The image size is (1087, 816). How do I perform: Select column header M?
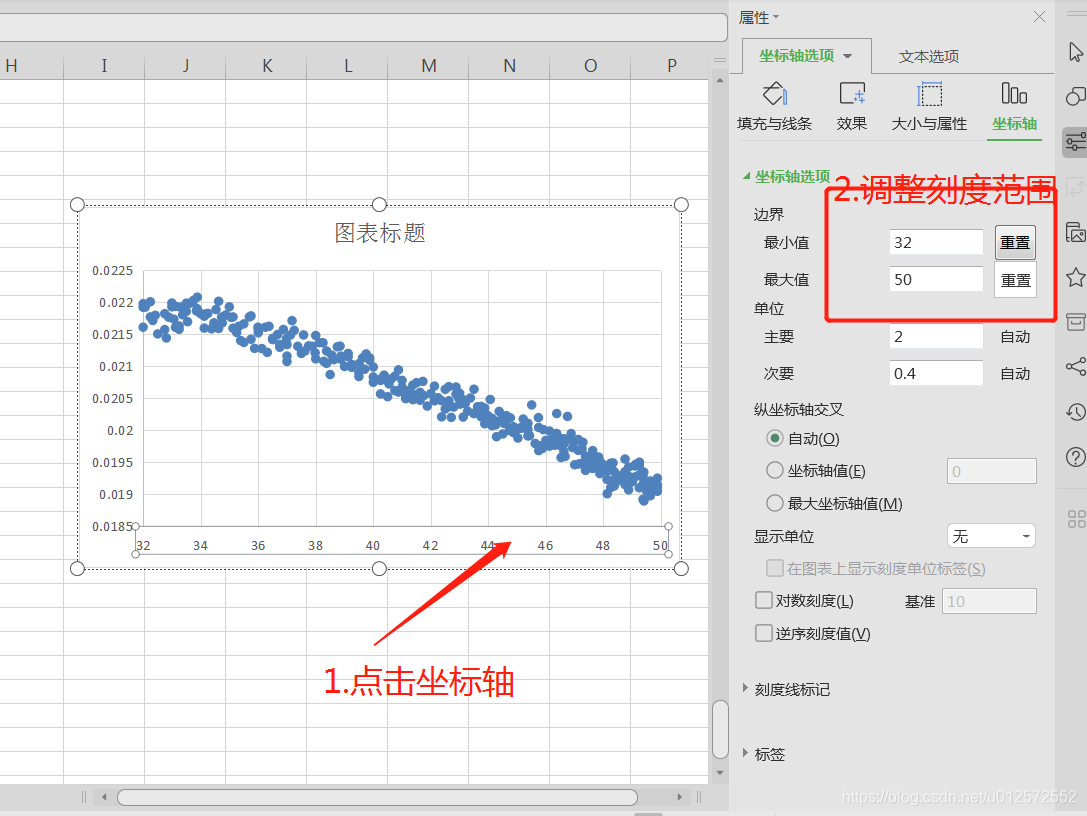pyautogui.click(x=428, y=66)
